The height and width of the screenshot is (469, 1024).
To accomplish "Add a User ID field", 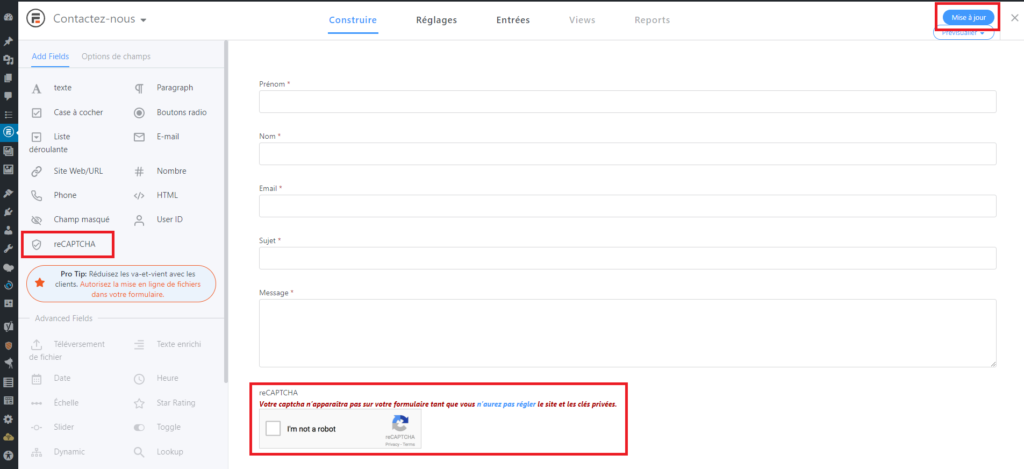I will 171,219.
